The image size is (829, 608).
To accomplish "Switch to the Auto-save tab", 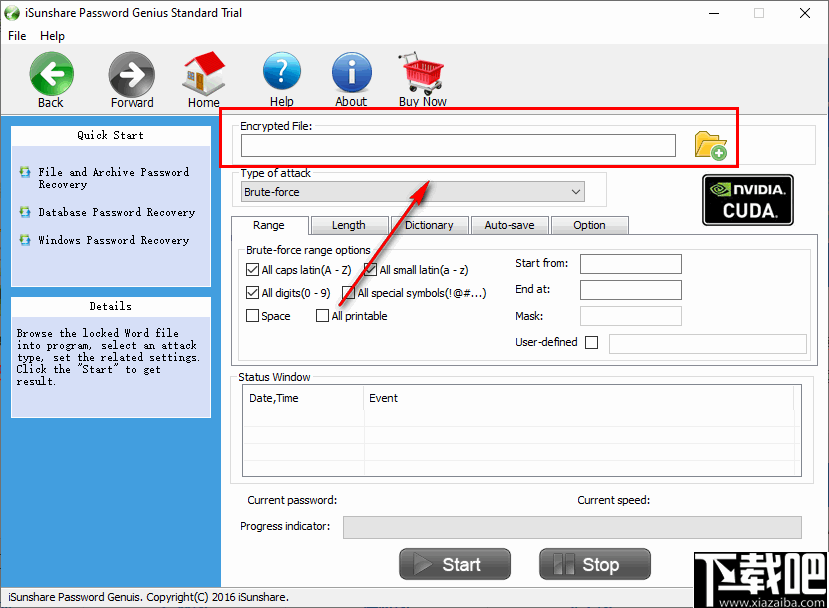I will tap(510, 225).
